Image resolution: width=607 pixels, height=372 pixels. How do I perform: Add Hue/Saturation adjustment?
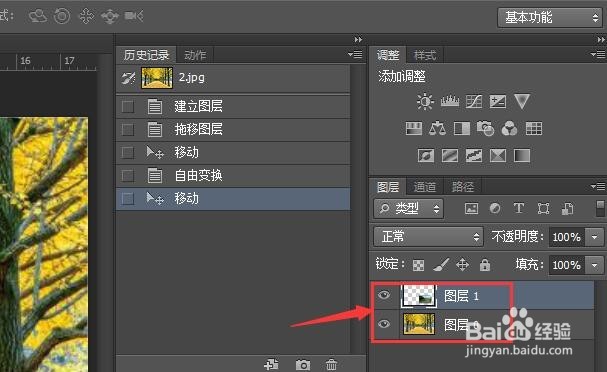(x=413, y=129)
